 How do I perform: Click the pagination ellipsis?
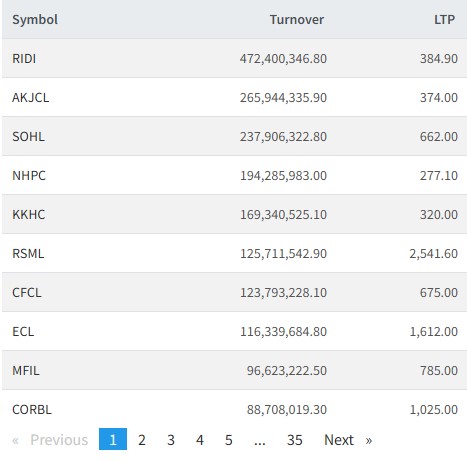click(x=260, y=440)
